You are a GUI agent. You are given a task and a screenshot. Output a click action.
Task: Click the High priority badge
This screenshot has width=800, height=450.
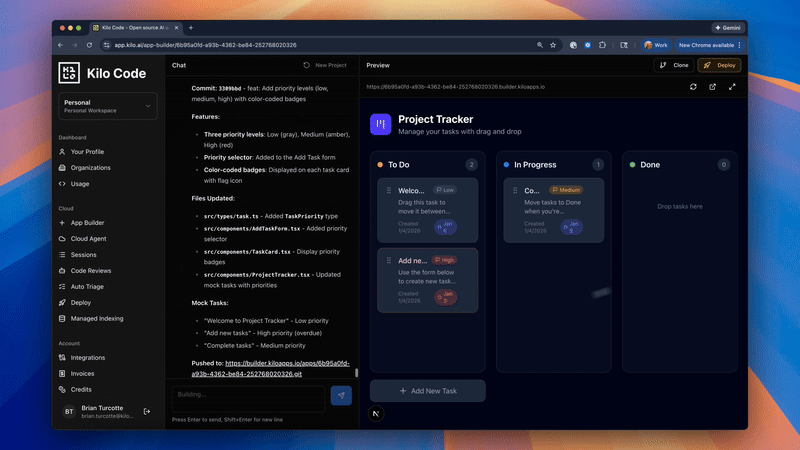tap(444, 260)
